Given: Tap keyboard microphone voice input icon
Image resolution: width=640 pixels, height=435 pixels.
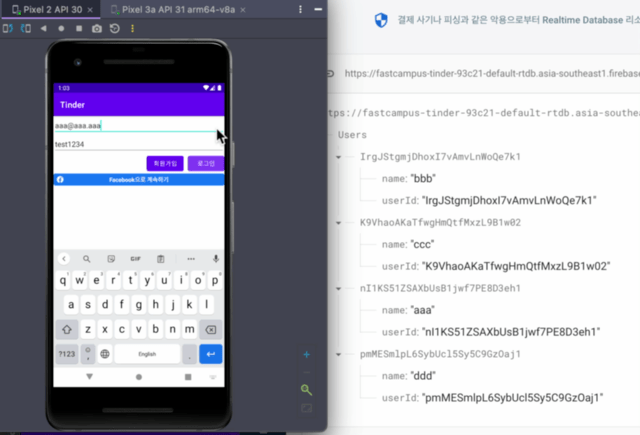Looking at the screenshot, I should click(216, 259).
